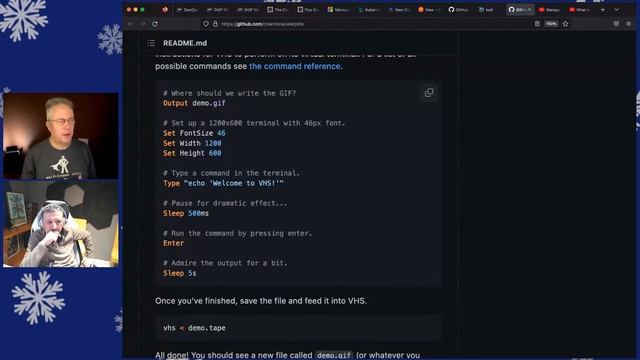Reset the 100% zoom level badge
This screenshot has height=360, width=640.
pyautogui.click(x=551, y=24)
